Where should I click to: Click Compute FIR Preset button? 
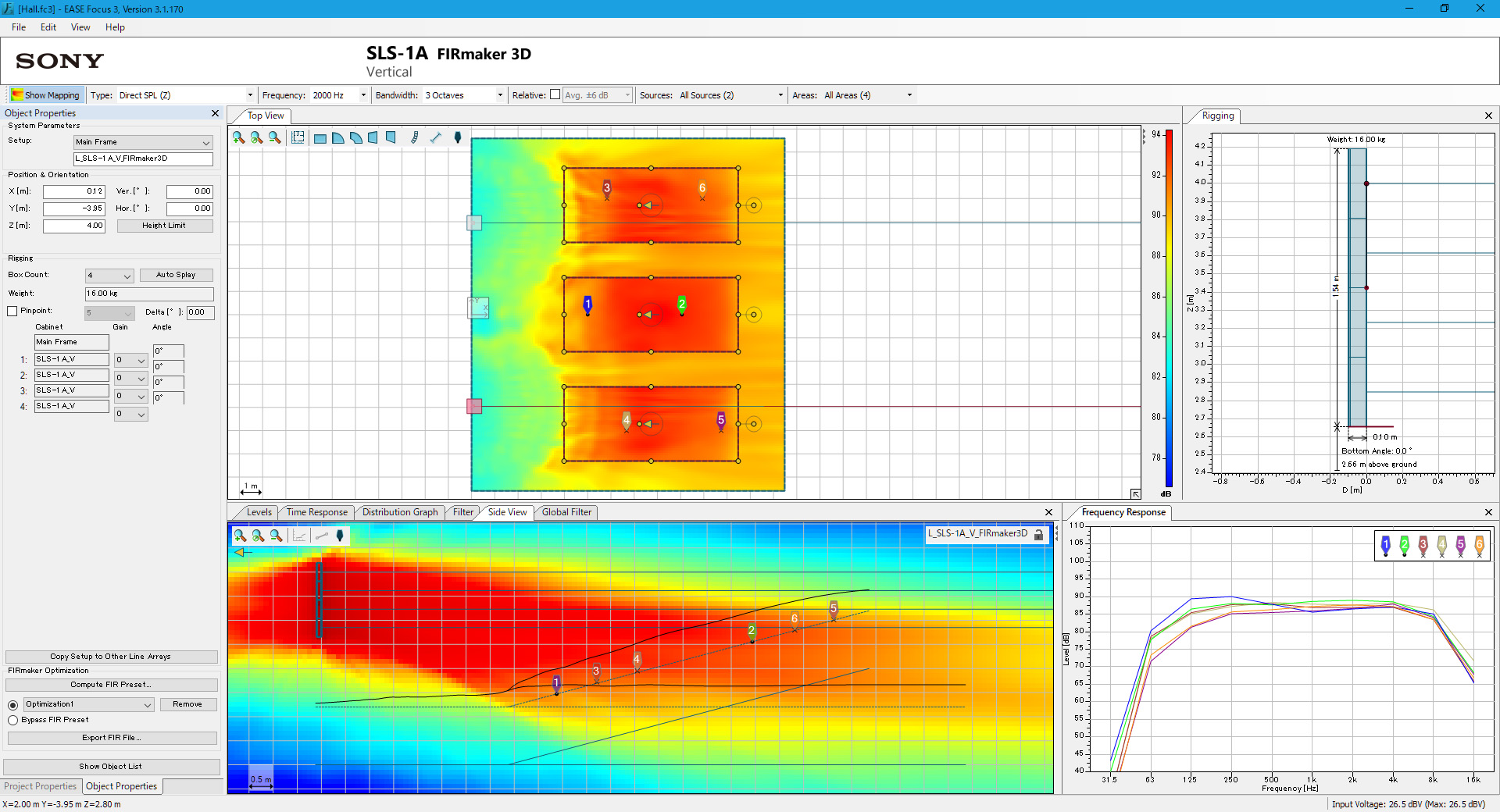(111, 685)
